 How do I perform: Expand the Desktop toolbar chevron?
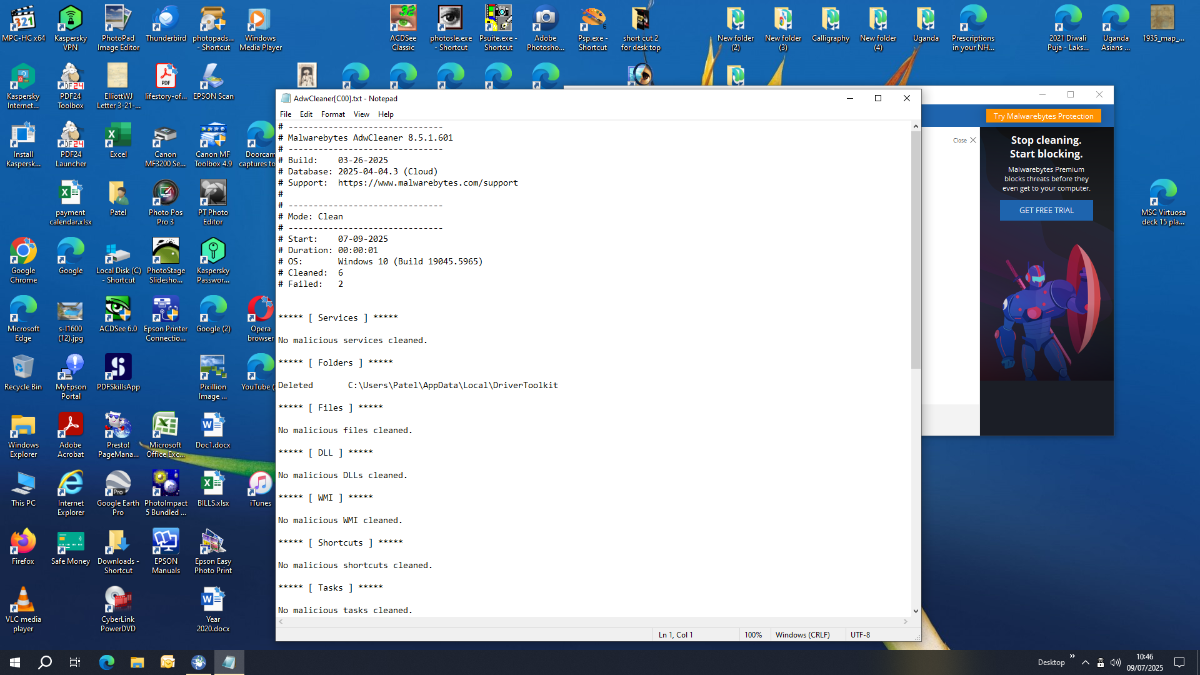pos(1072,658)
